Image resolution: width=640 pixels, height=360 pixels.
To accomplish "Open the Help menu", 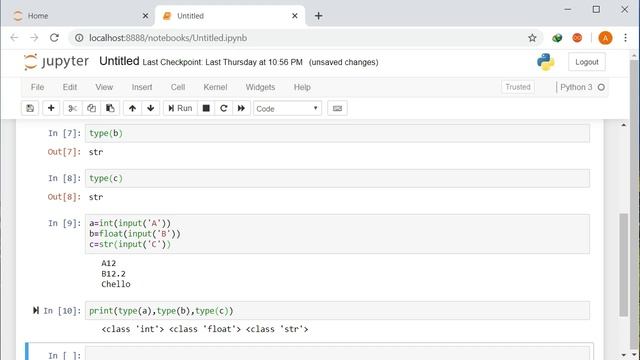I will click(302, 87).
